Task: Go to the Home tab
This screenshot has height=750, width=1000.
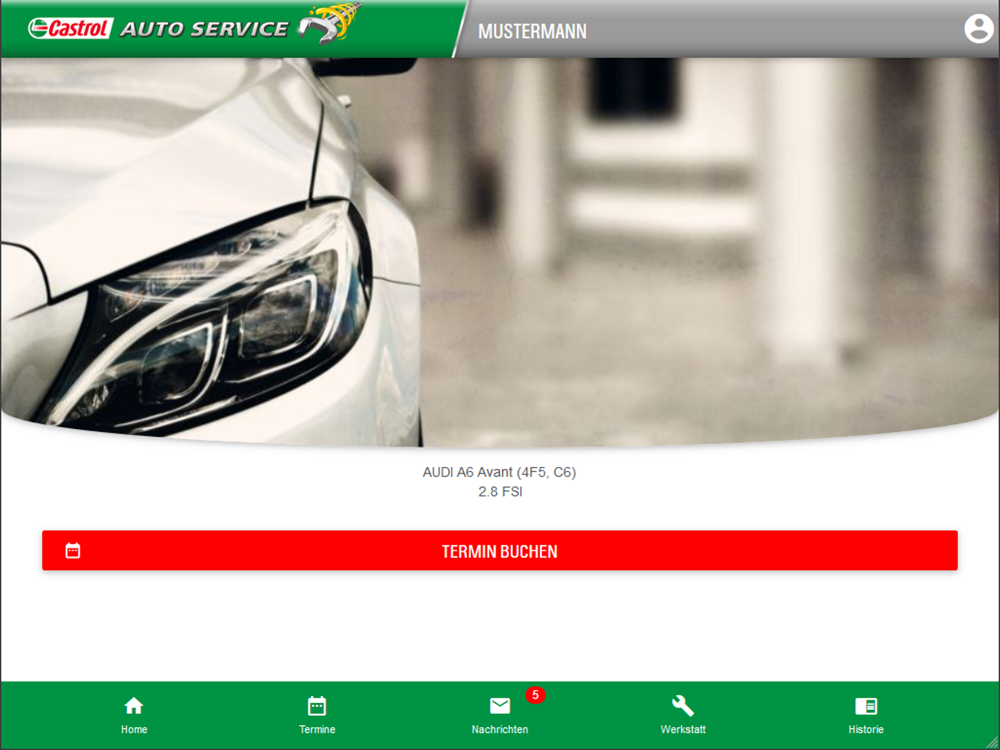Action: [x=134, y=715]
